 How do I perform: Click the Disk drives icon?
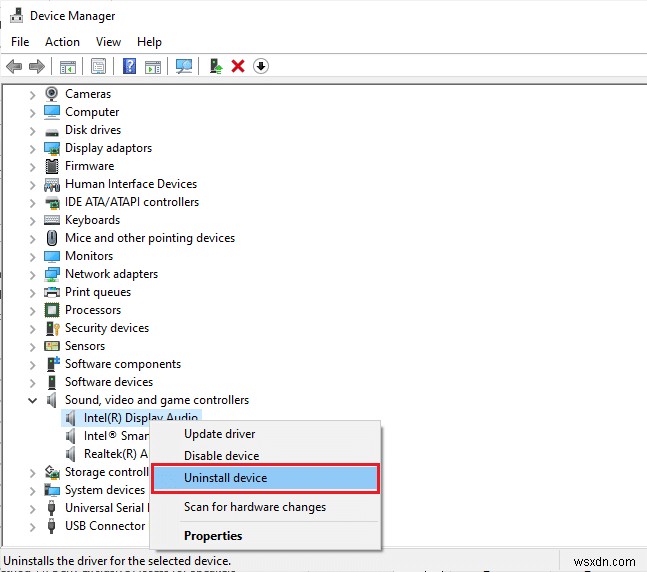[x=52, y=132]
